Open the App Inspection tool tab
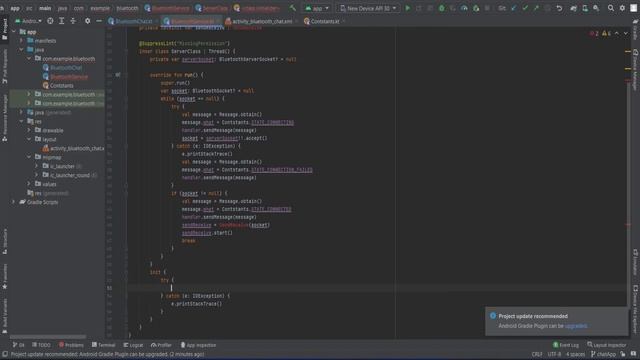This screenshot has width=640, height=360. tap(198, 345)
